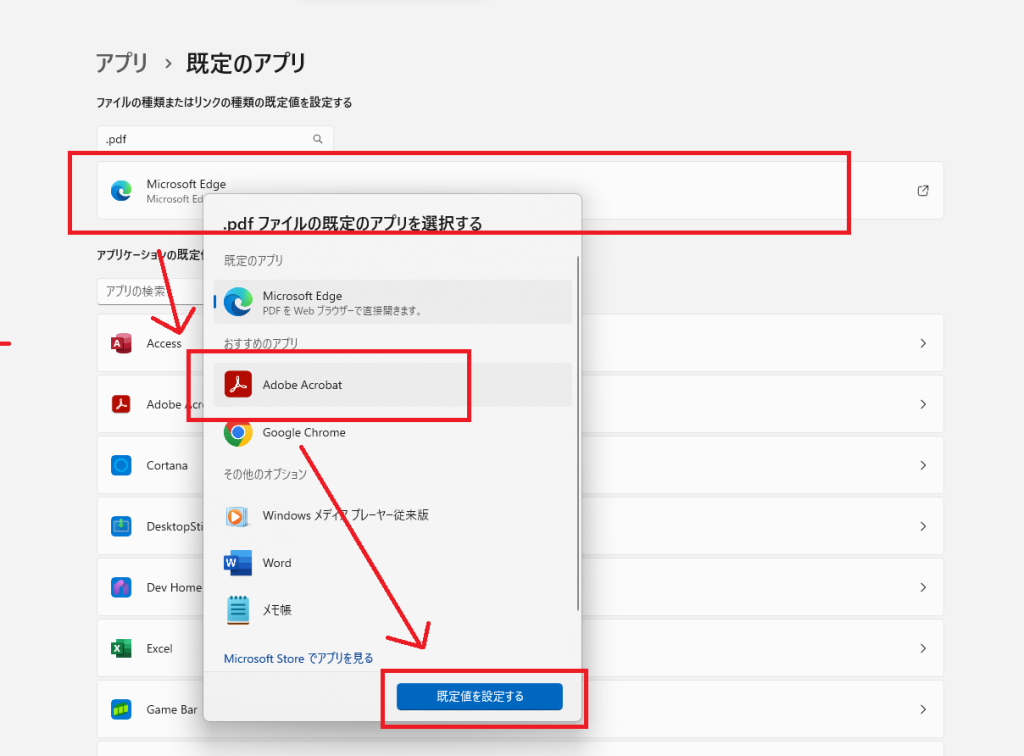Choose the Adobe Acrobat label in the popup
This screenshot has width=1024, height=756.
302,385
